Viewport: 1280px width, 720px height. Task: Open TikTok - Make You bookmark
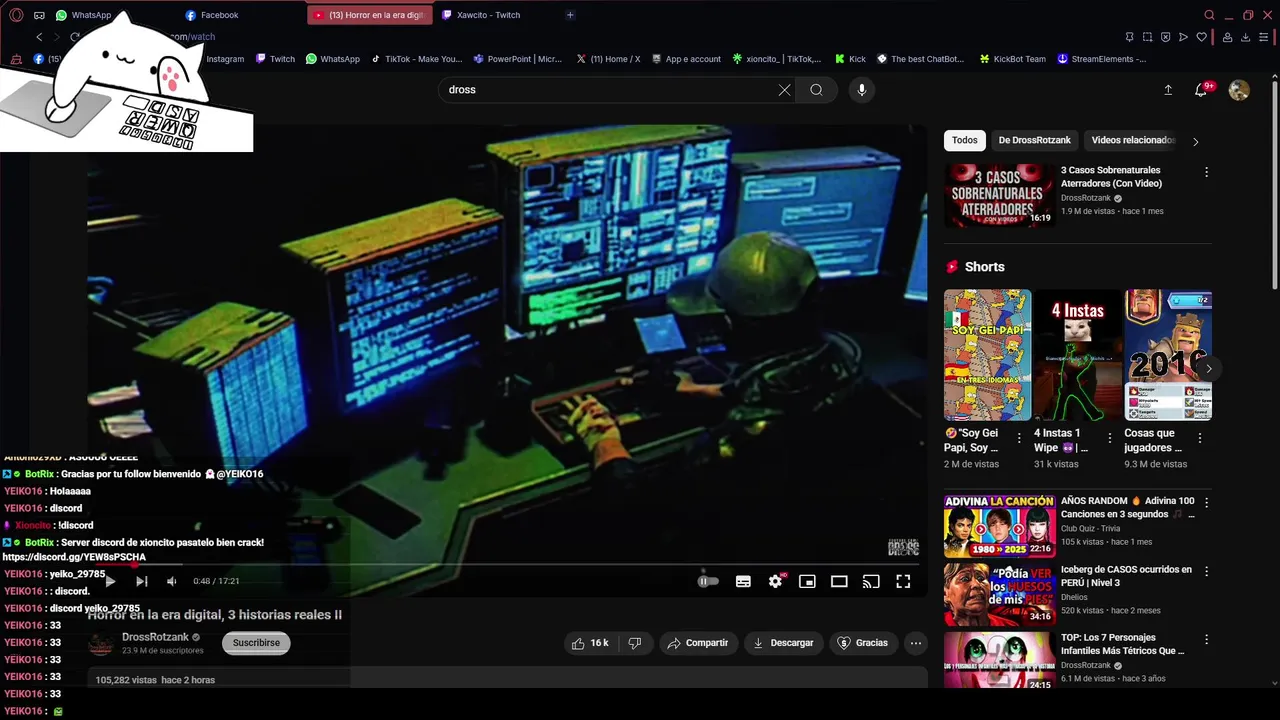(x=417, y=59)
